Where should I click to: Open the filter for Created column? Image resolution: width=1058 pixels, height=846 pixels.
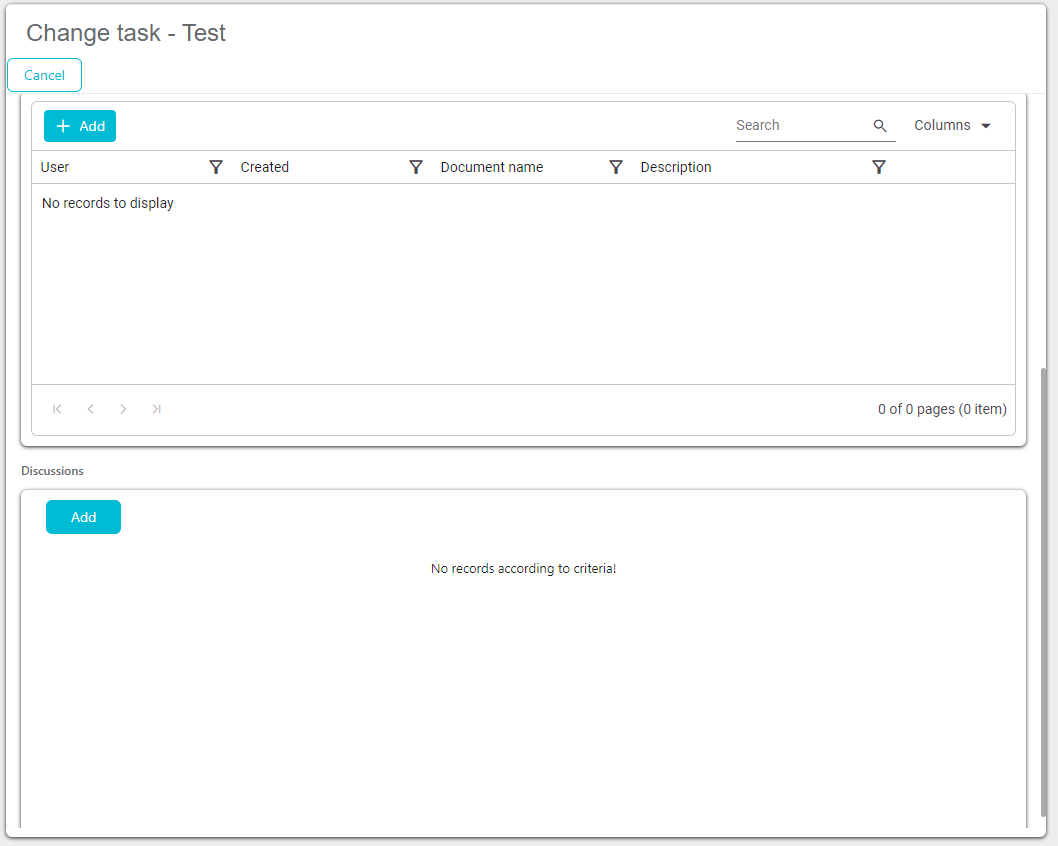tap(416, 167)
